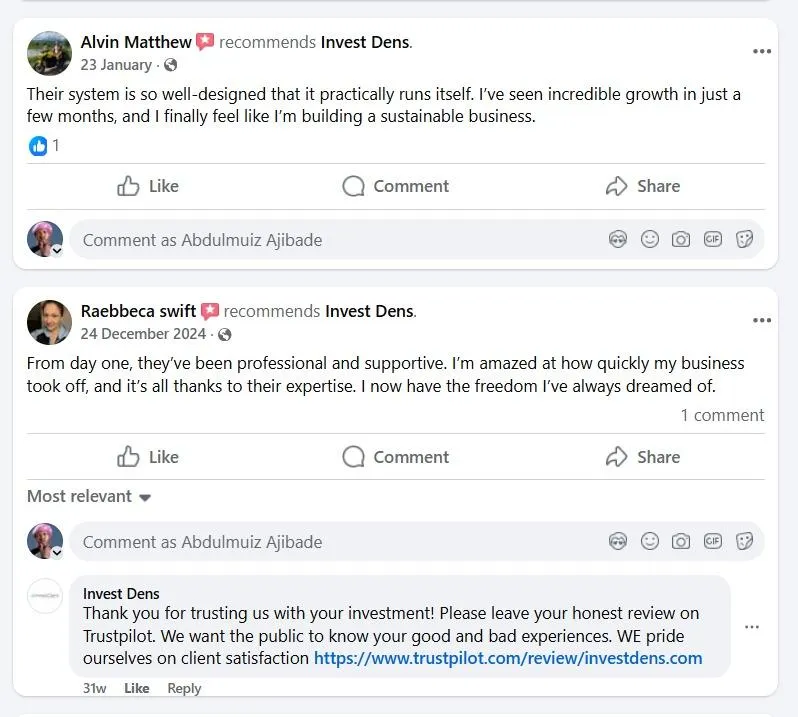Click avatar sticker icon in Raebbeca's comment box
The image size is (798, 717).
pyautogui.click(x=618, y=542)
